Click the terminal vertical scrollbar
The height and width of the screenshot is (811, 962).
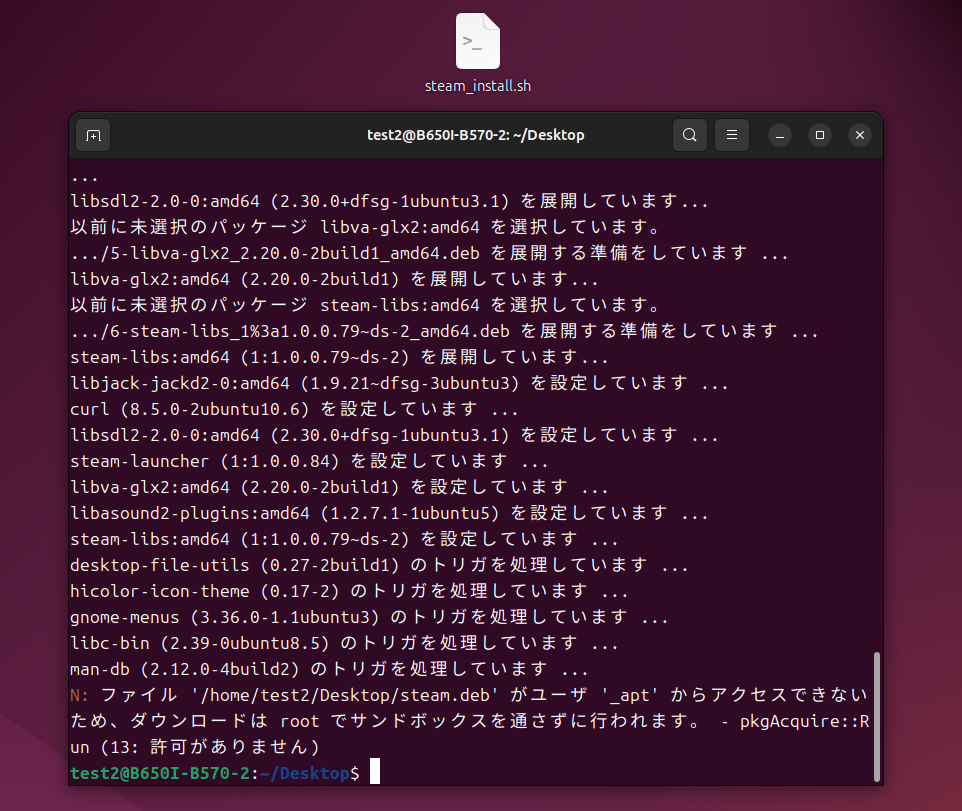click(877, 717)
